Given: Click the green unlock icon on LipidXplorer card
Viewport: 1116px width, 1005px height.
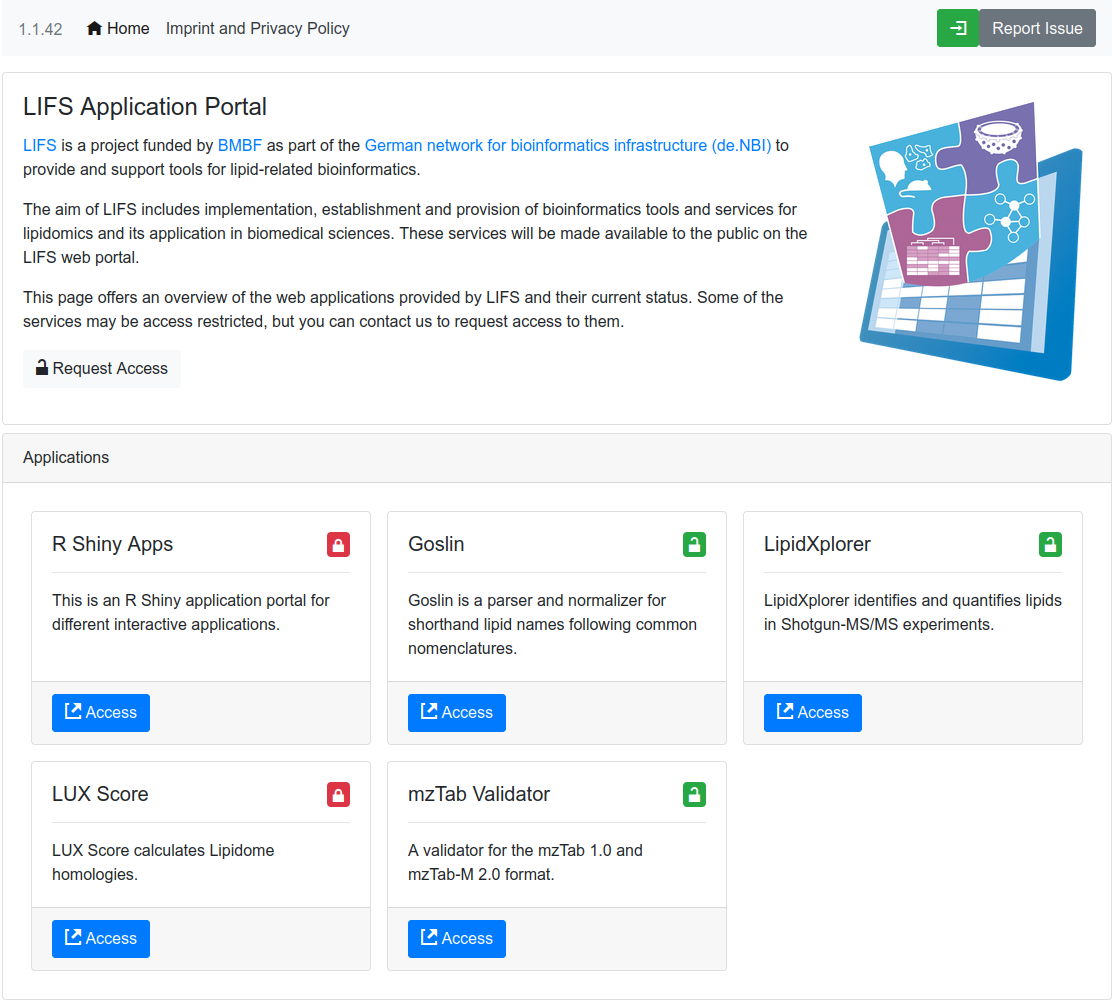Looking at the screenshot, I should point(1050,544).
